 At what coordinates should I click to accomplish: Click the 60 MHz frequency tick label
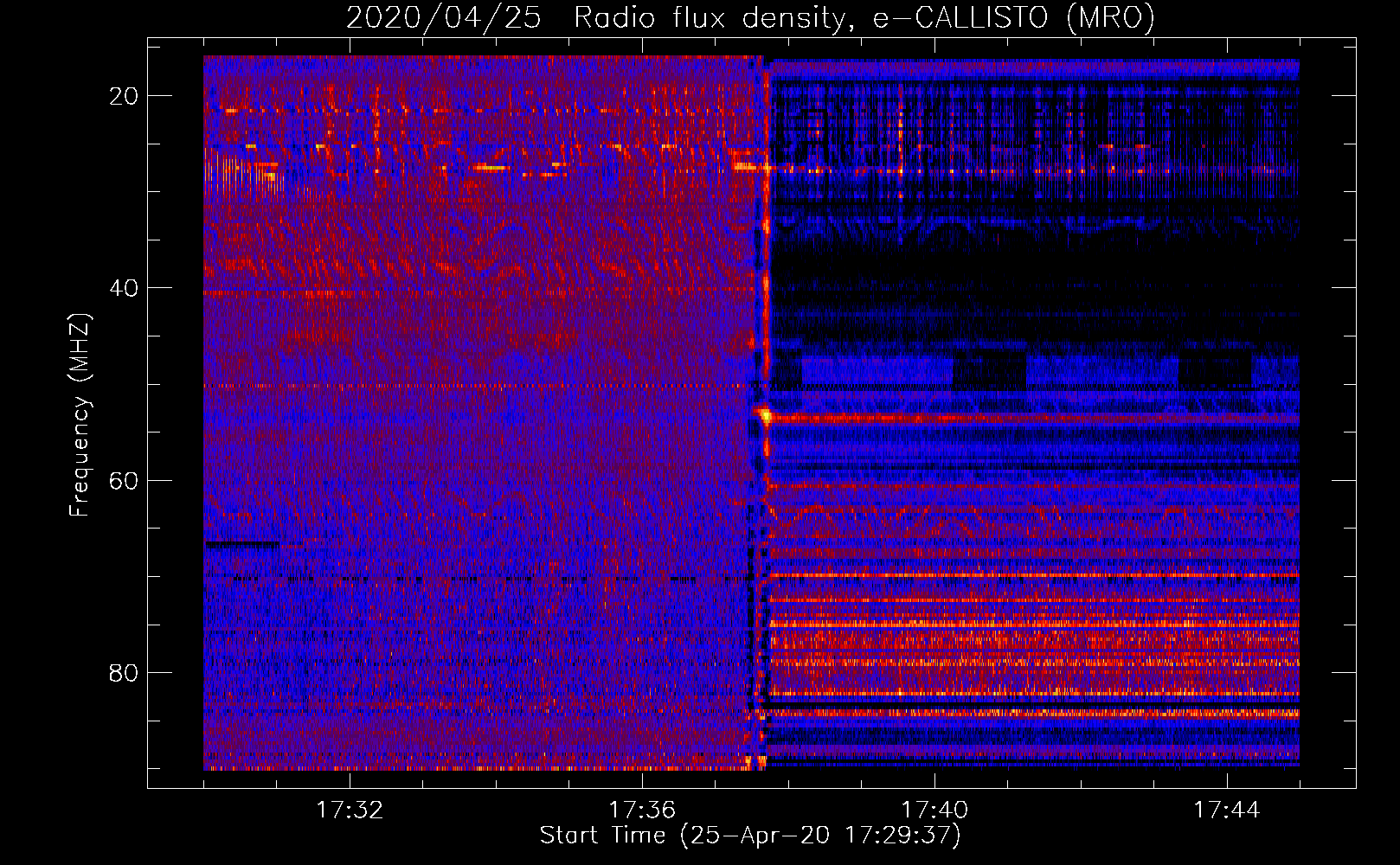pyautogui.click(x=124, y=480)
